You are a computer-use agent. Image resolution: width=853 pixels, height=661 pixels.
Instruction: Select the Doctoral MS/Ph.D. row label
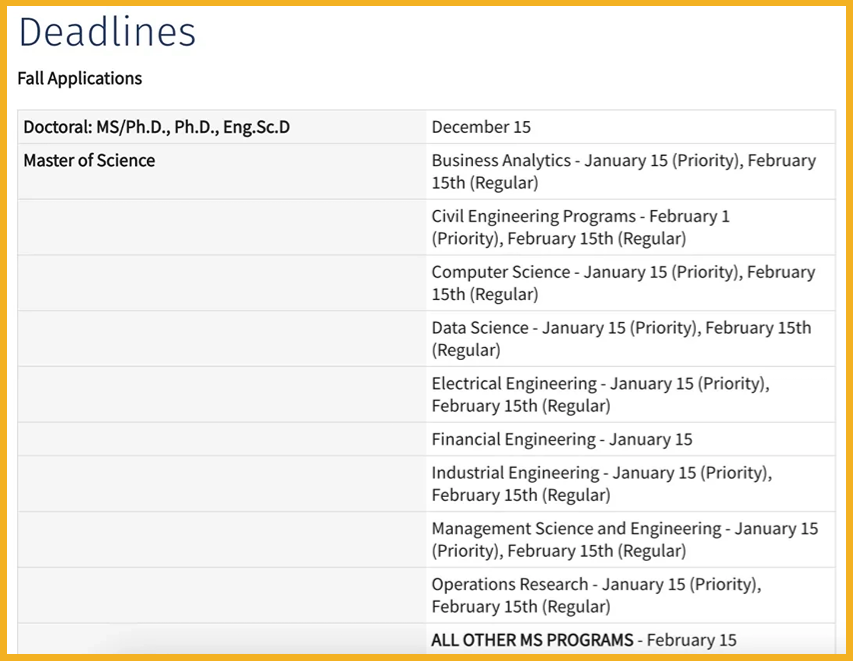tap(157, 127)
